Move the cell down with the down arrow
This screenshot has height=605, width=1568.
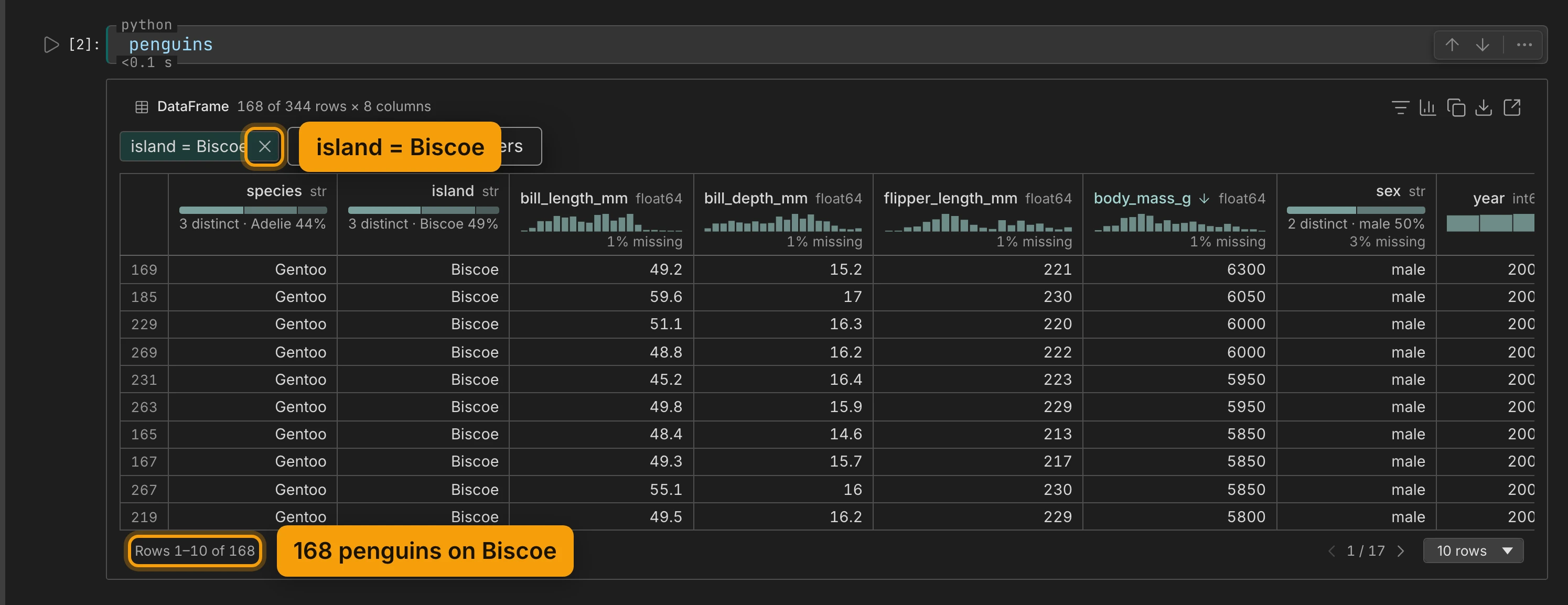click(1482, 45)
